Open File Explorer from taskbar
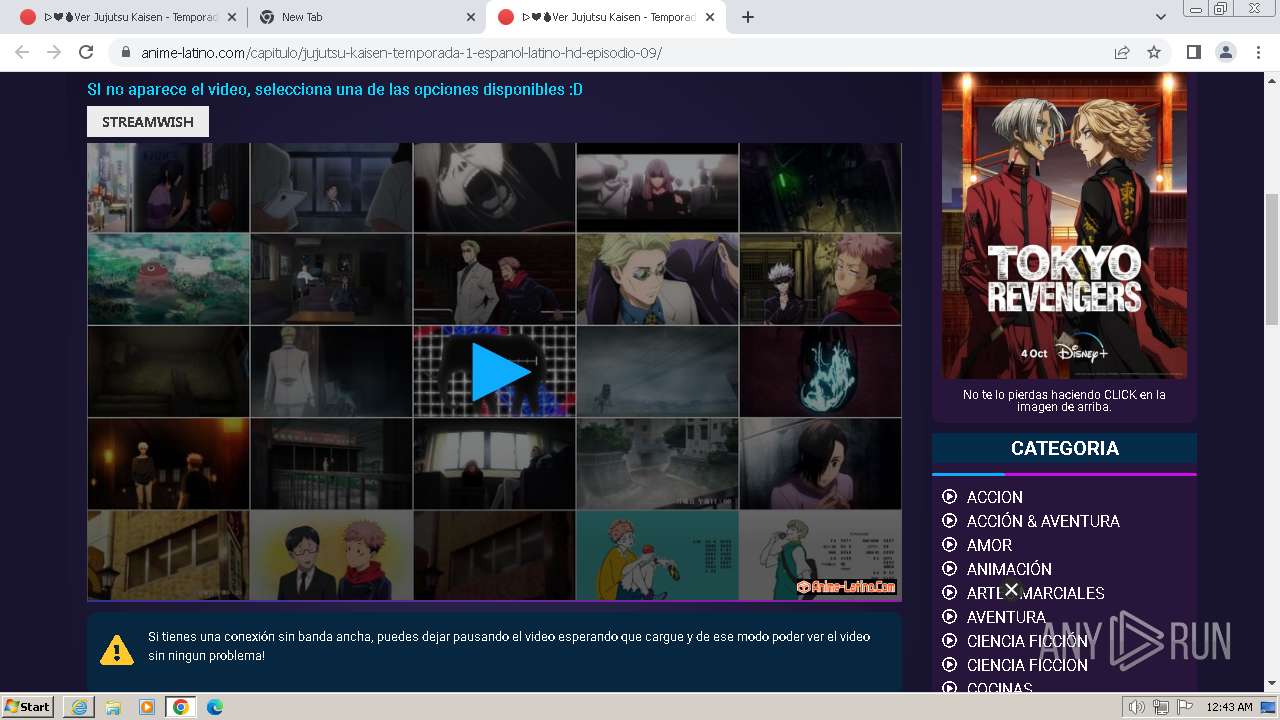This screenshot has width=1280, height=720. tap(113, 707)
